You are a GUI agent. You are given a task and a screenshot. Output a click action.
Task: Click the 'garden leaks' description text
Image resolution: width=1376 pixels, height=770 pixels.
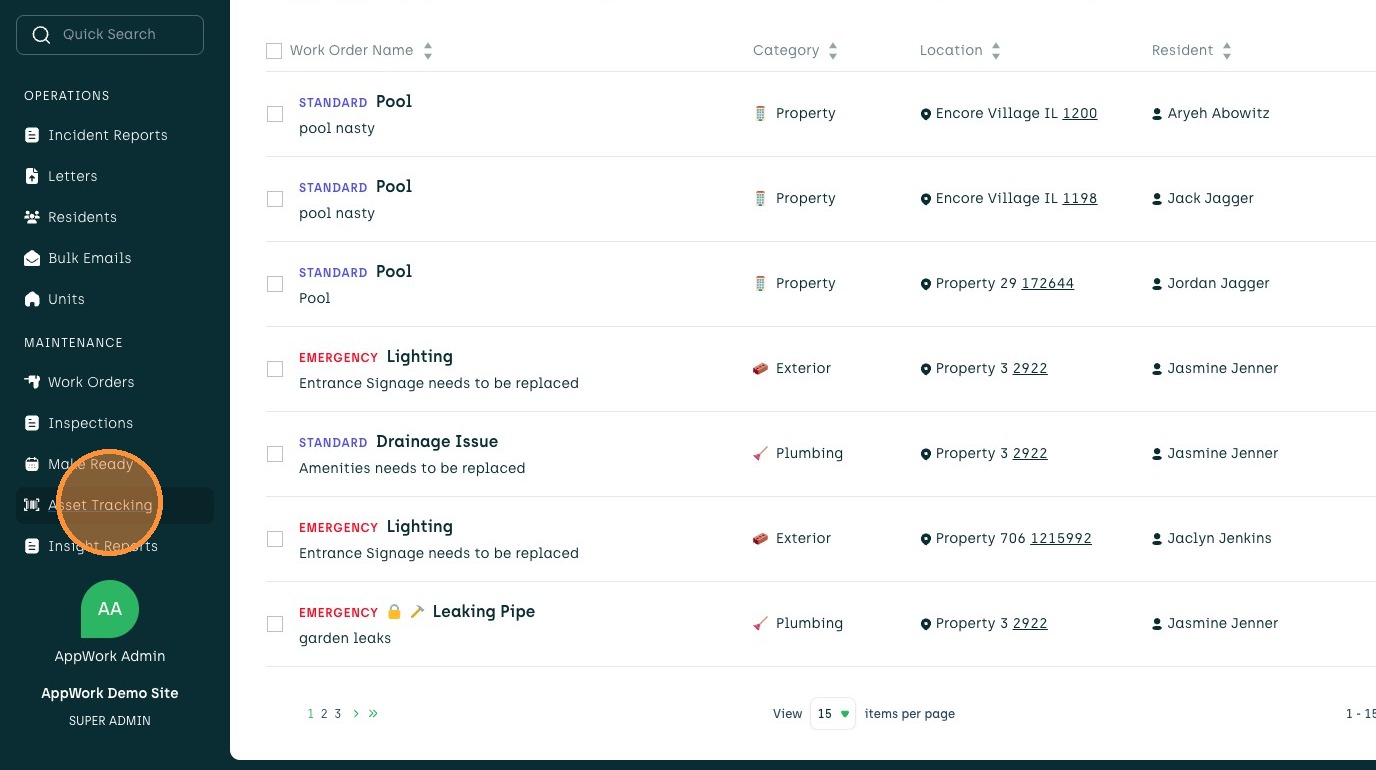click(345, 638)
